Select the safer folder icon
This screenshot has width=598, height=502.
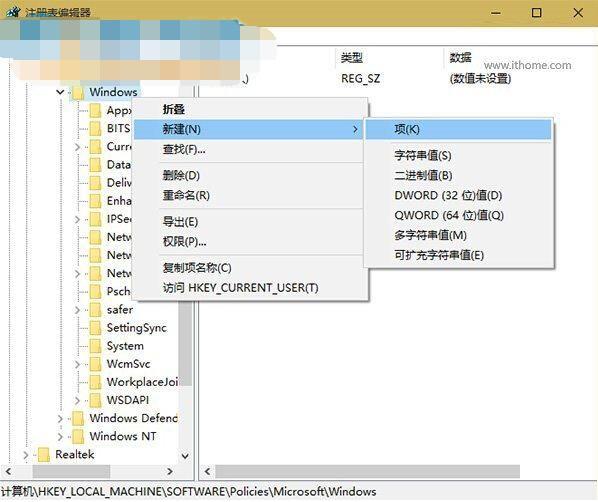coord(95,310)
